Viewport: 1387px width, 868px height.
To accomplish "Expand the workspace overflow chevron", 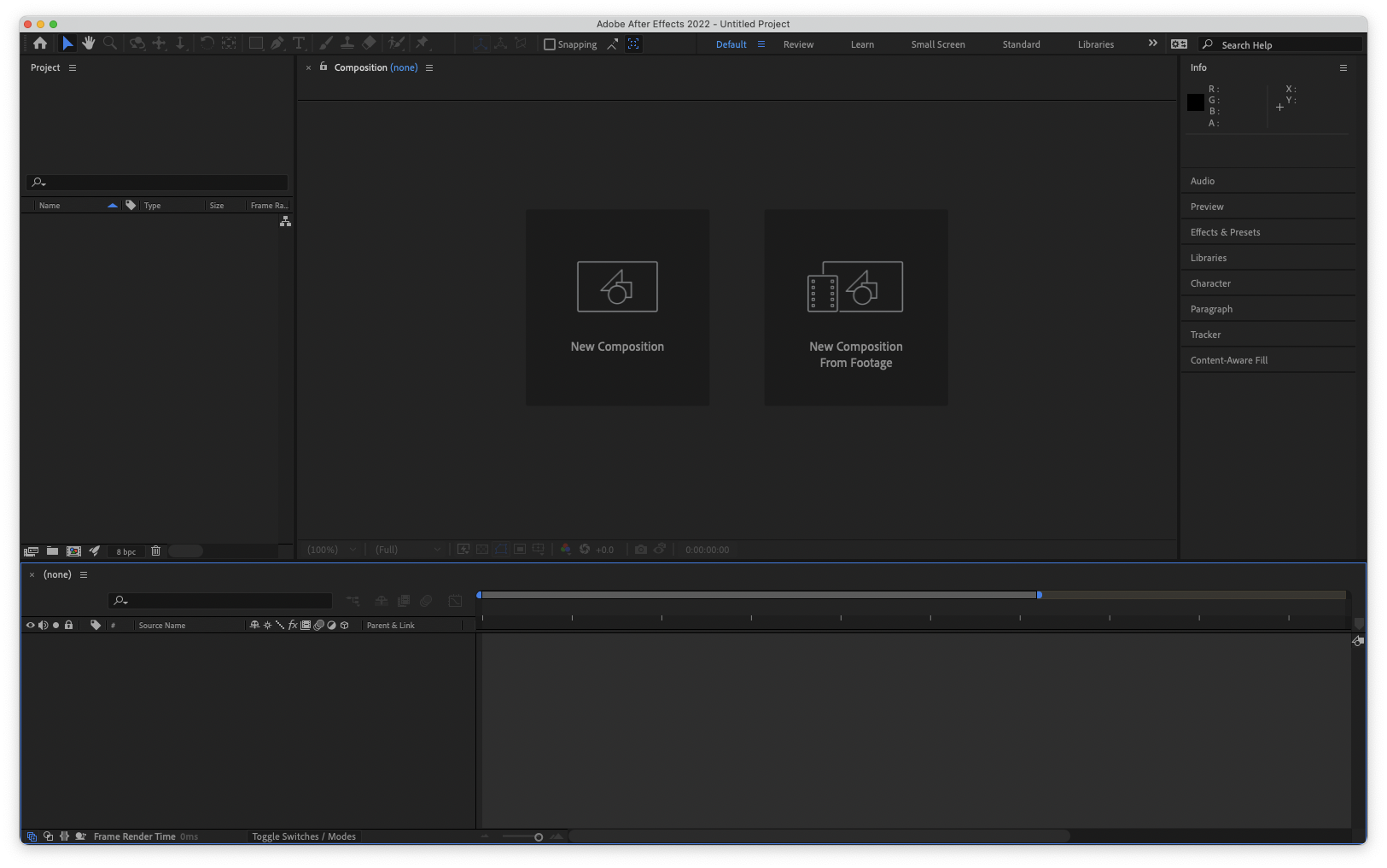I will (x=1152, y=44).
